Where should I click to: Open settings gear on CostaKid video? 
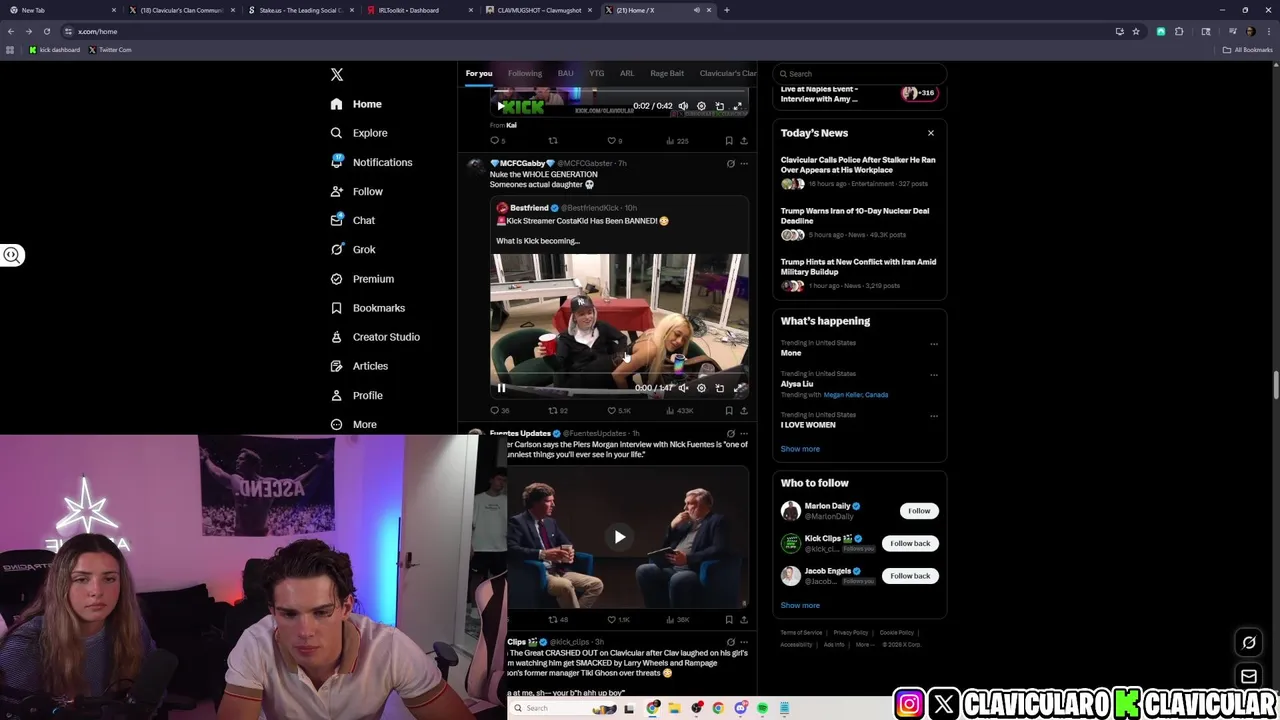701,388
